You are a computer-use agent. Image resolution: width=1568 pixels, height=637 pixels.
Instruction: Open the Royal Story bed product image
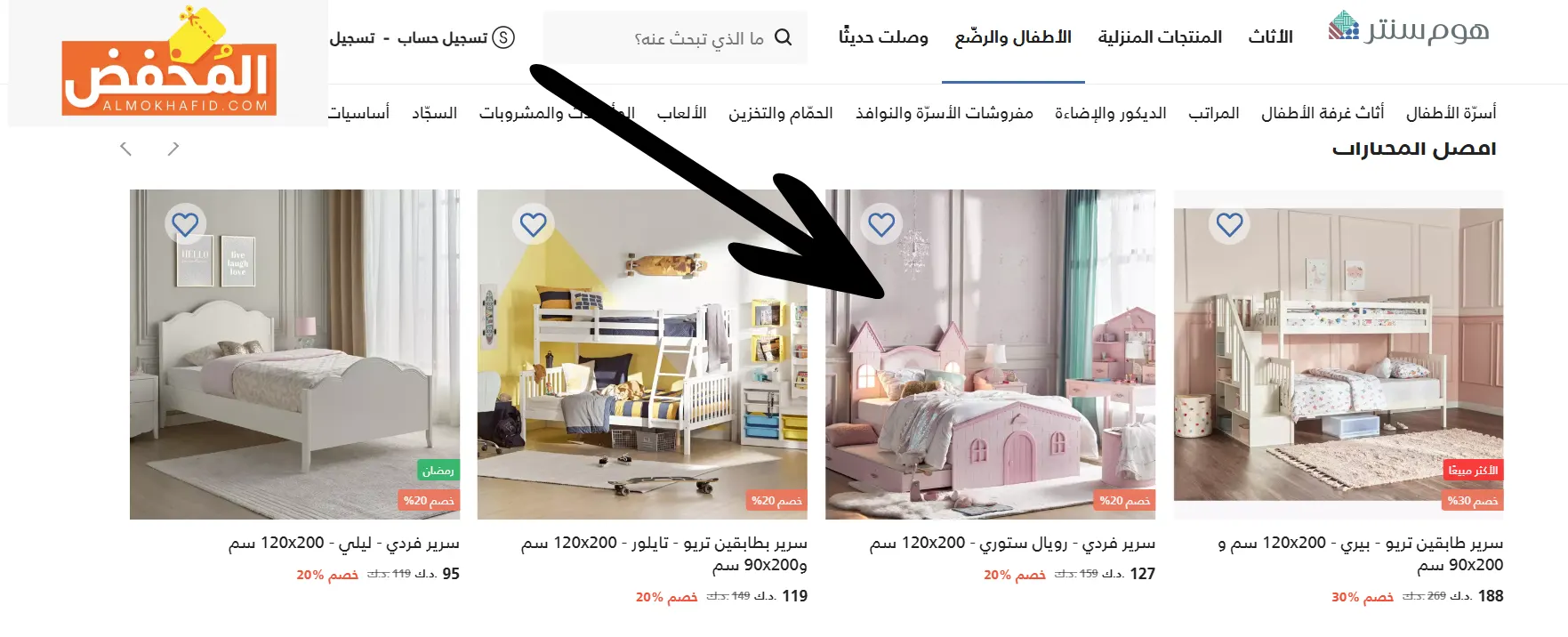click(x=990, y=354)
